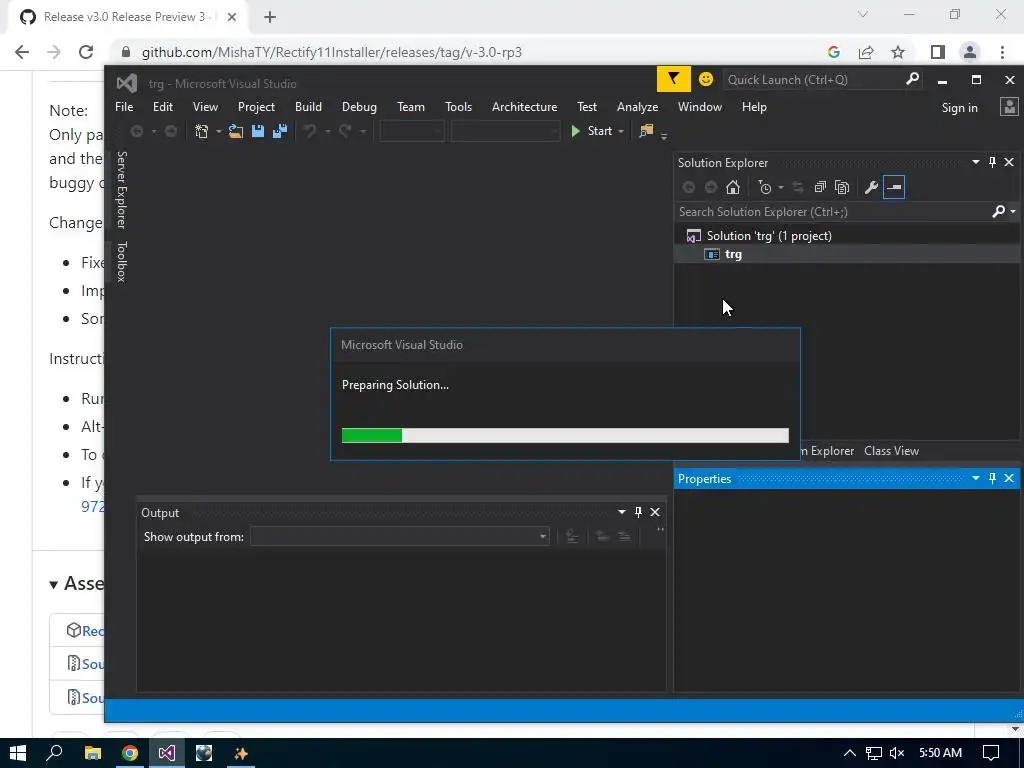Open Solution Explorer window options arrow

point(976,162)
